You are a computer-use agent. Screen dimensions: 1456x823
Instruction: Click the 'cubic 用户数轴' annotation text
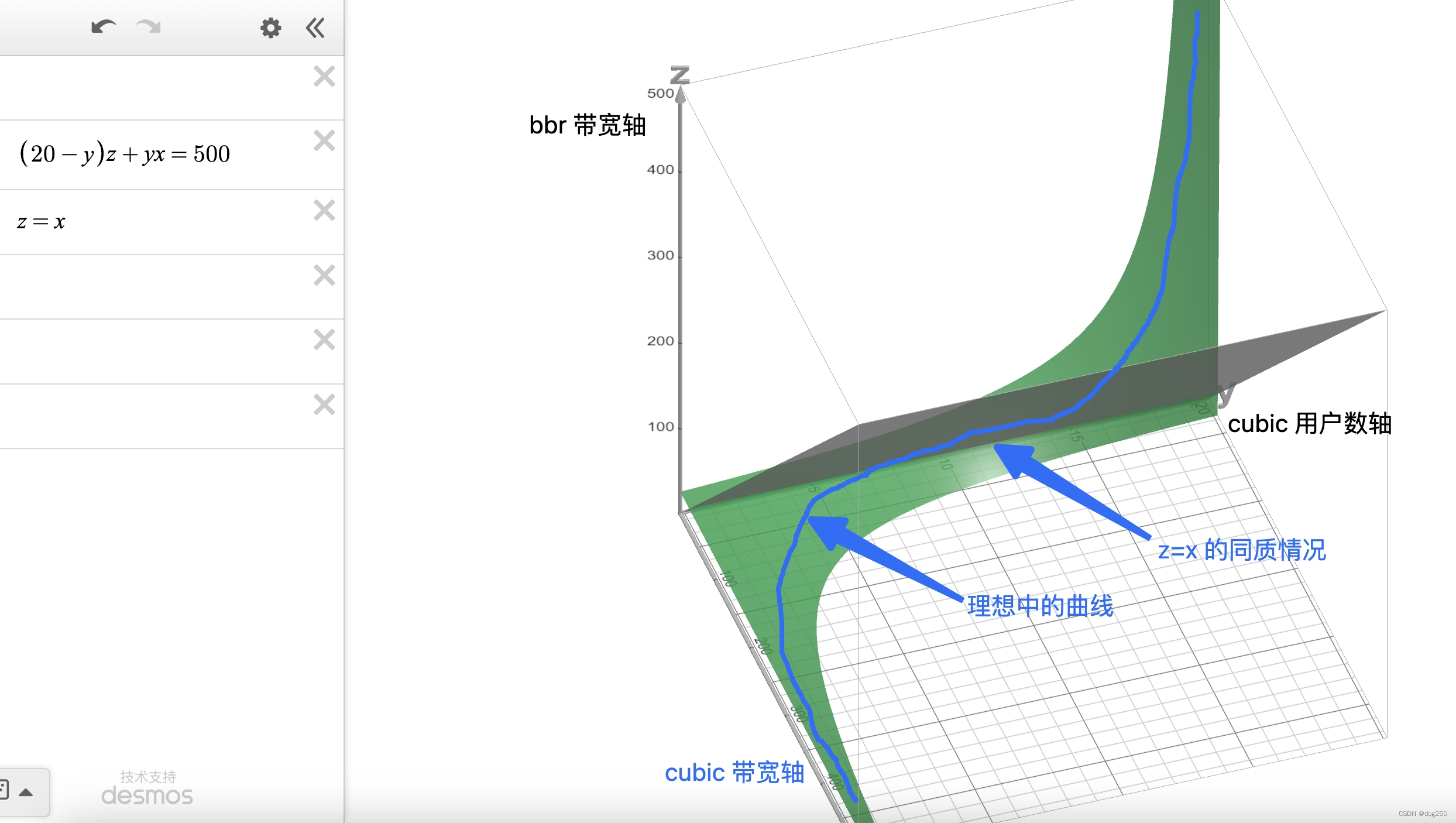(1309, 423)
